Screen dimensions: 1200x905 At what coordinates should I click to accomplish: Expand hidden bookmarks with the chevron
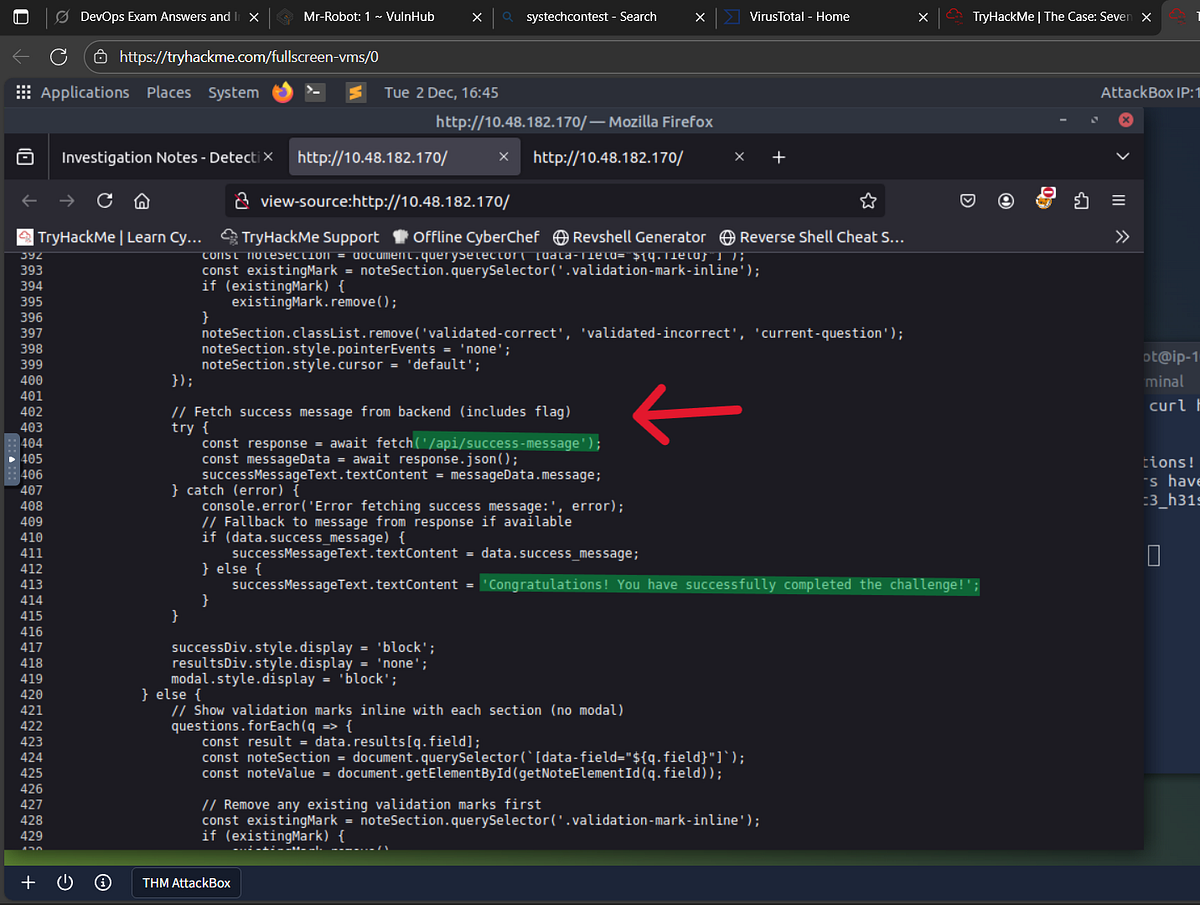click(1122, 236)
